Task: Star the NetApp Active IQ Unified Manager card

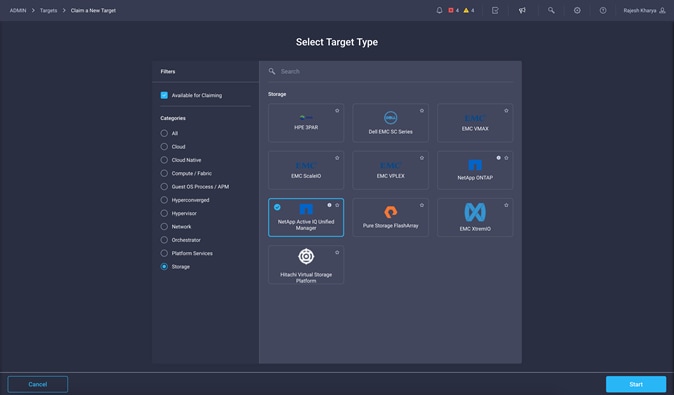Action: point(337,205)
